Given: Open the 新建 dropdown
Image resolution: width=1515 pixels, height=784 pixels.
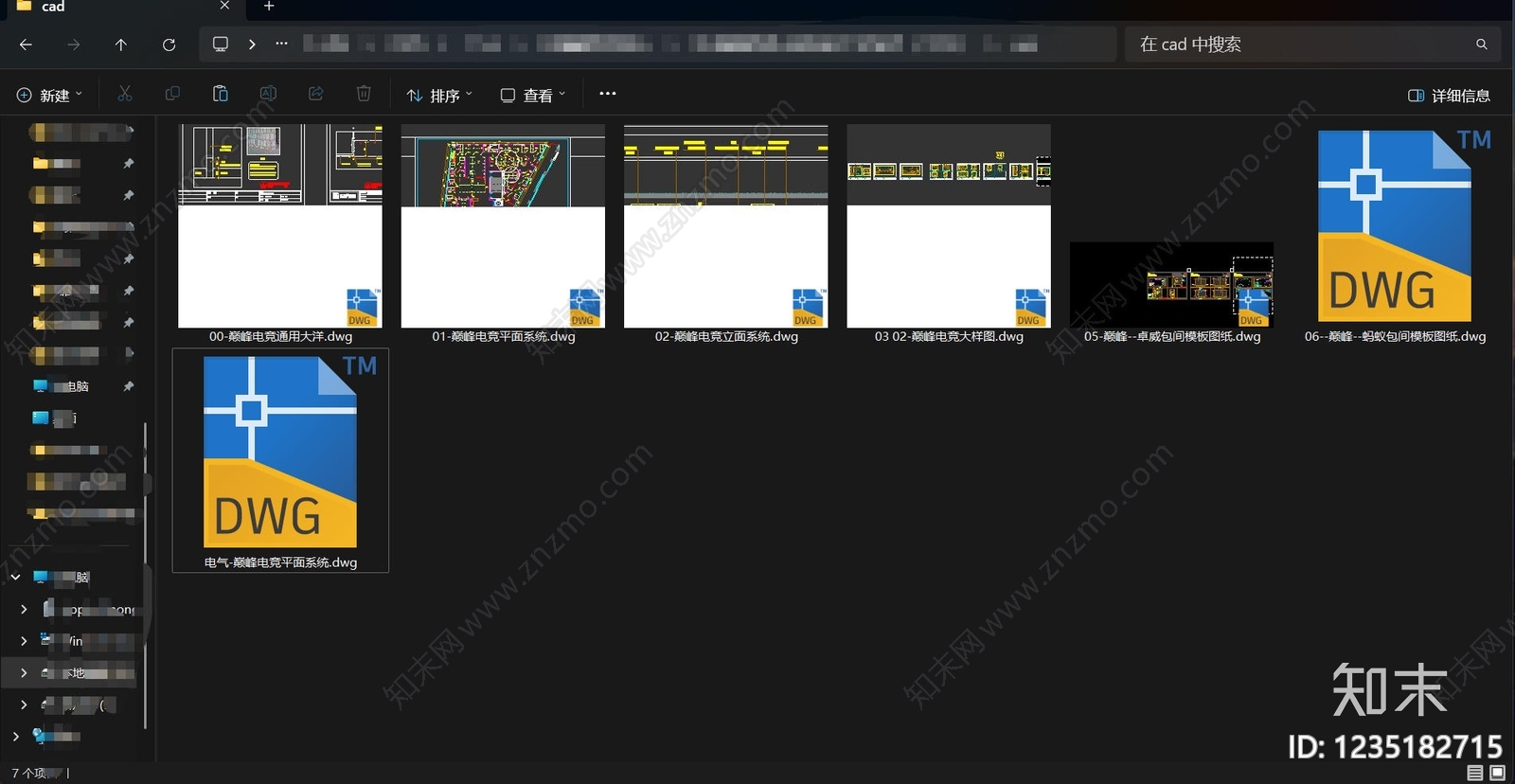Looking at the screenshot, I should (50, 95).
